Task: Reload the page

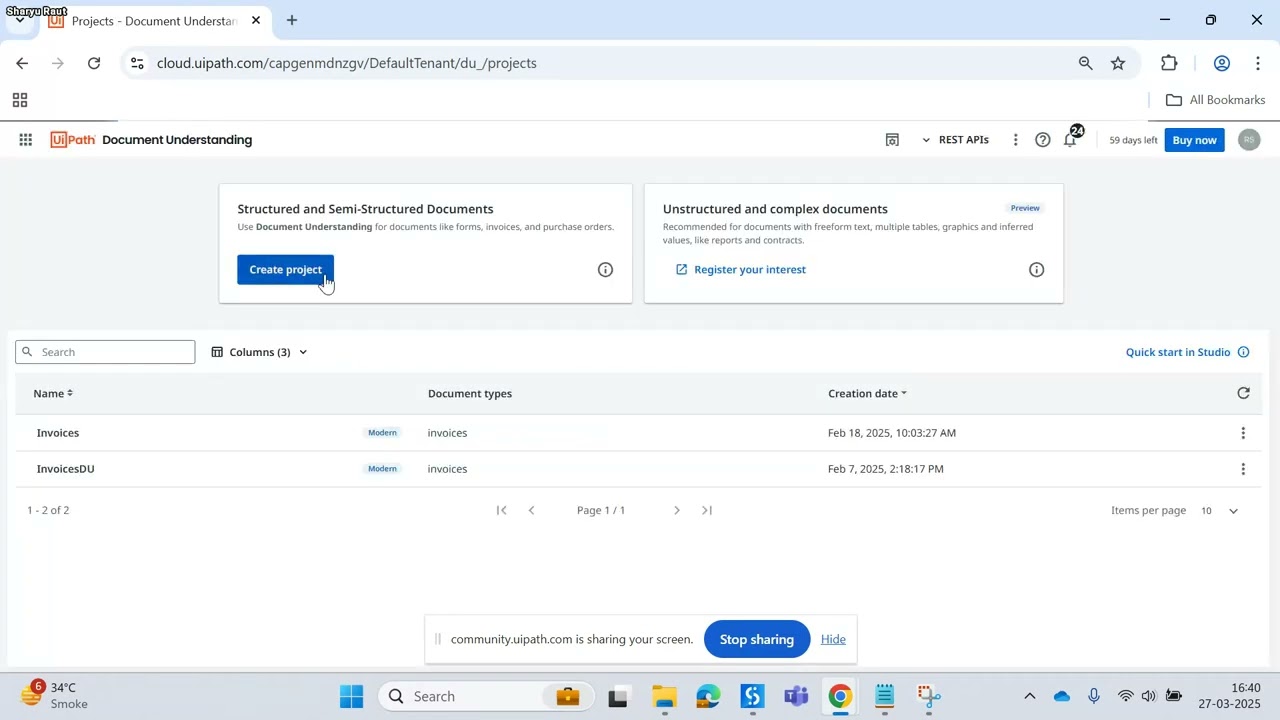Action: (x=94, y=63)
